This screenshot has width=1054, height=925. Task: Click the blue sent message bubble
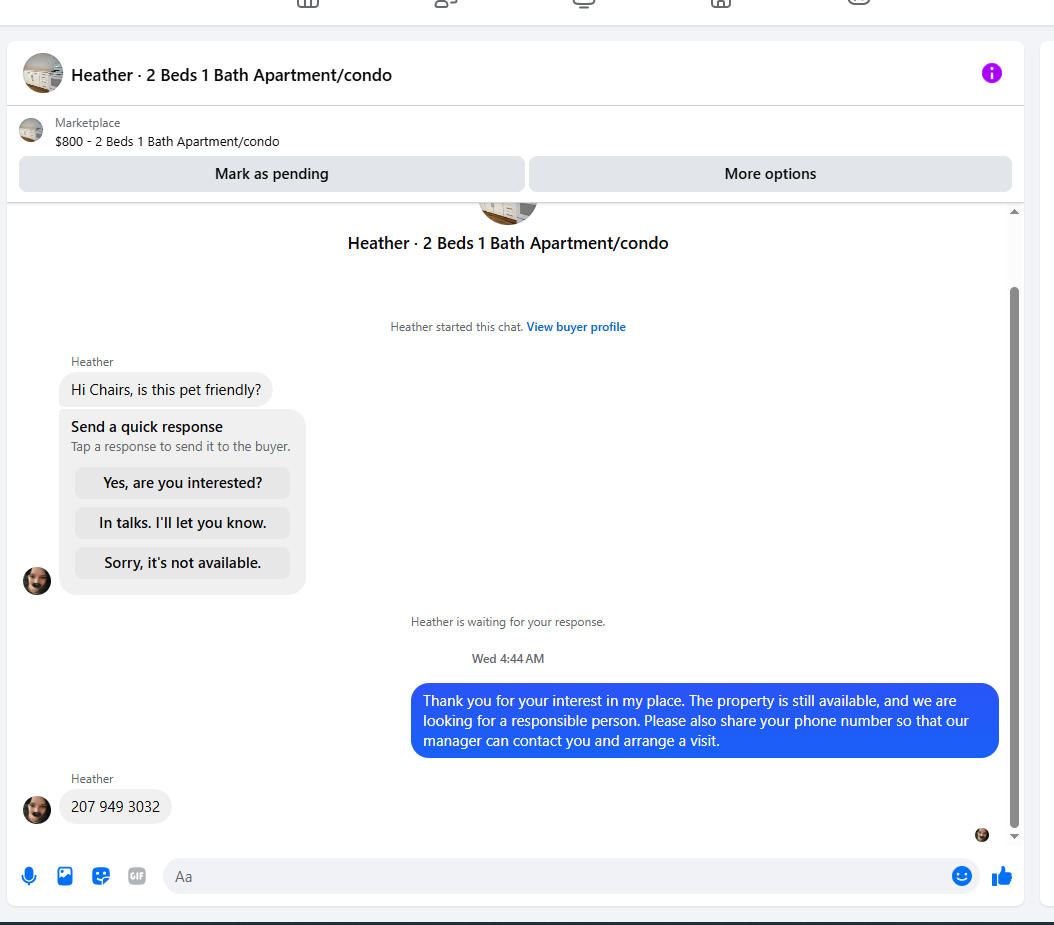pos(704,721)
